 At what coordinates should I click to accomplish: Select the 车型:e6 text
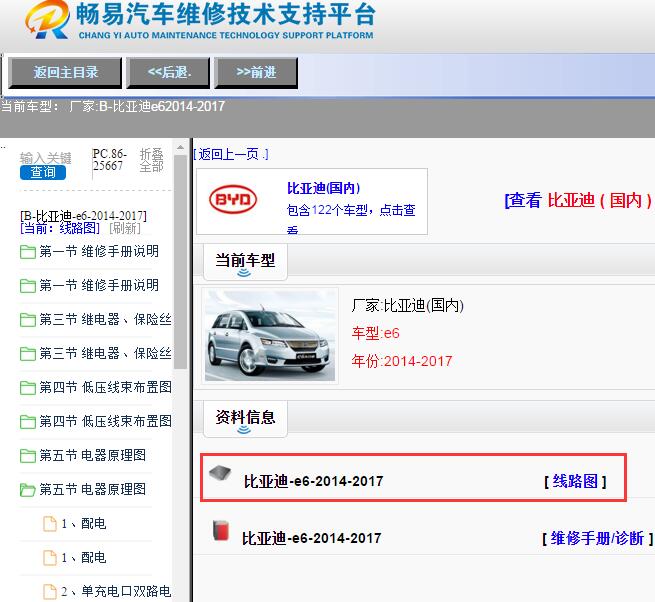click(376, 333)
